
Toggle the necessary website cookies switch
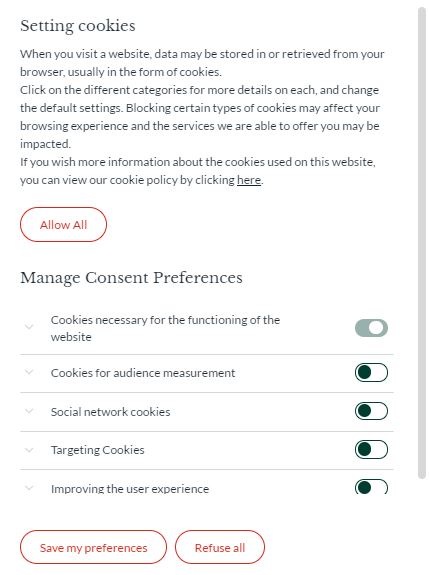pyautogui.click(x=371, y=328)
